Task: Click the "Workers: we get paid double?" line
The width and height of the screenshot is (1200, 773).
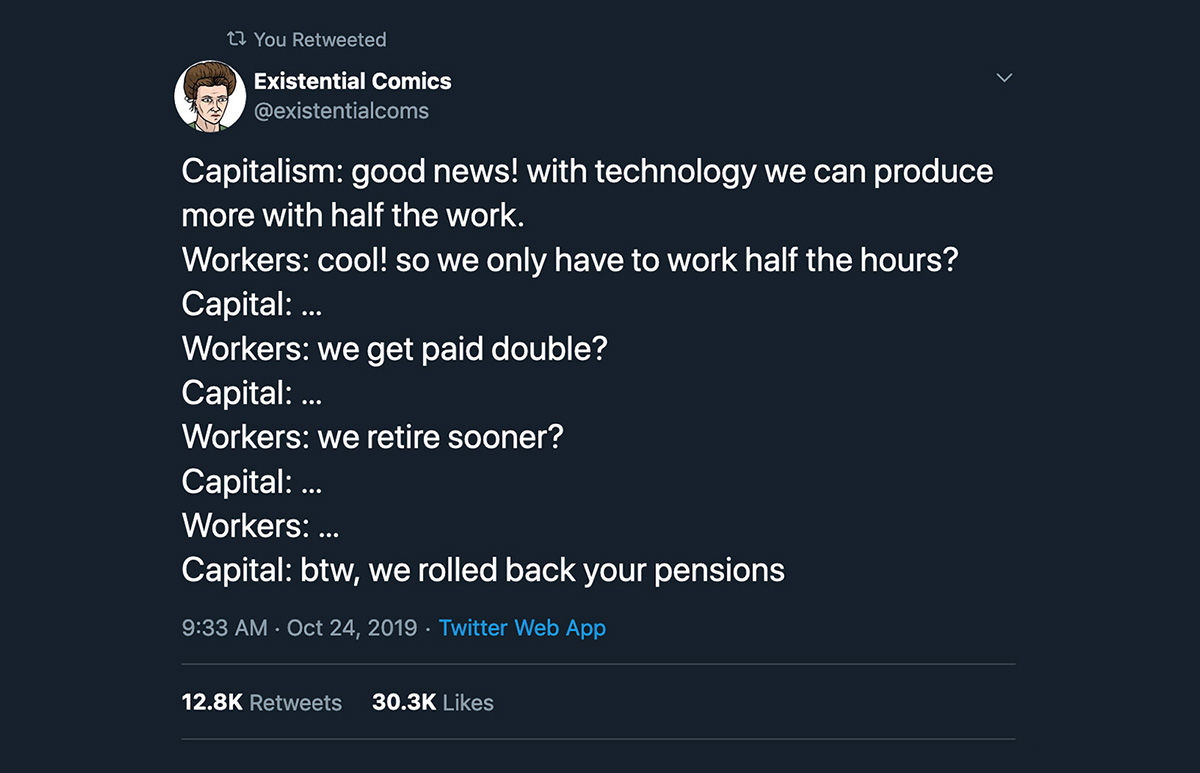Action: 394,349
